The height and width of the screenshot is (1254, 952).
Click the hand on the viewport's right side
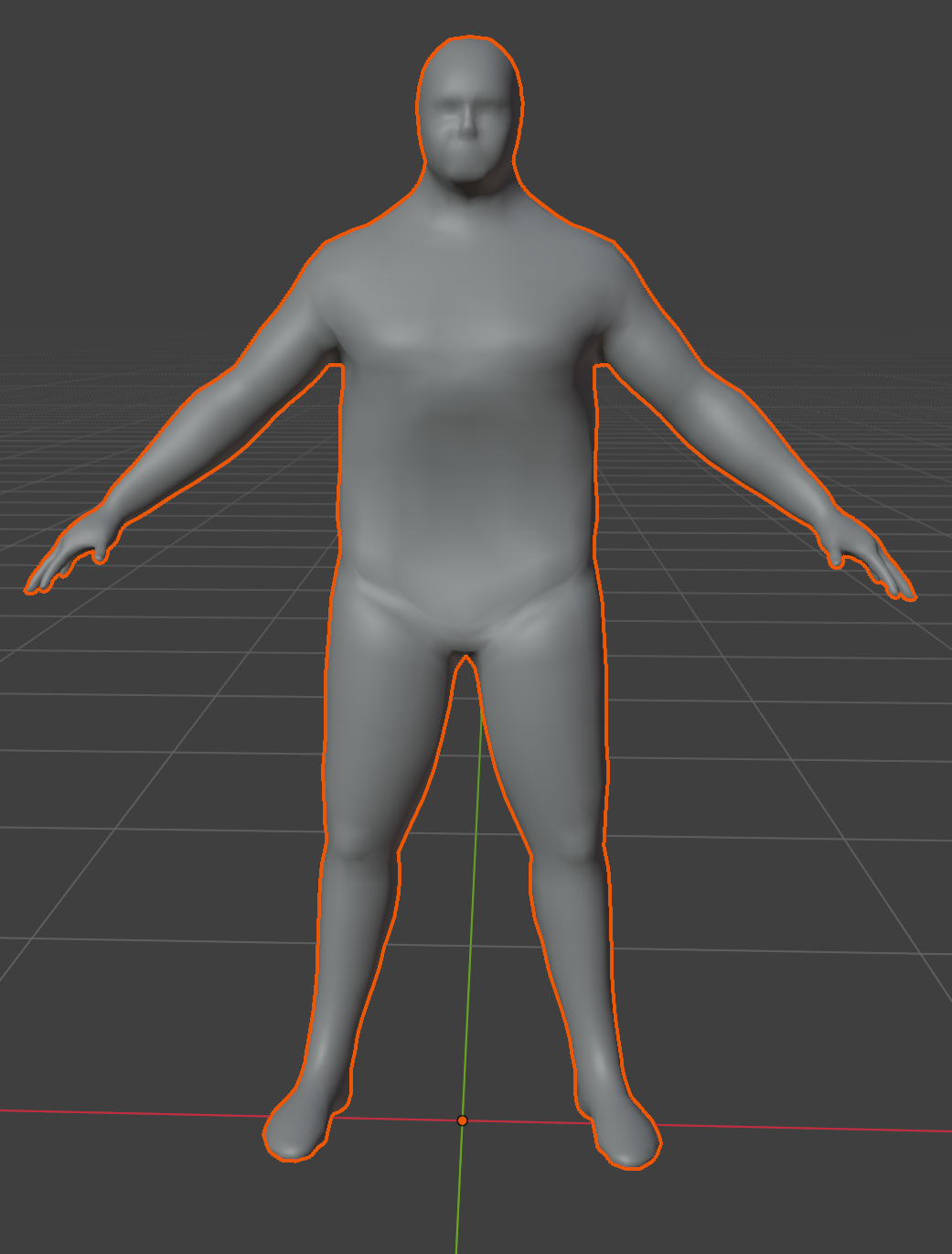pos(869,563)
